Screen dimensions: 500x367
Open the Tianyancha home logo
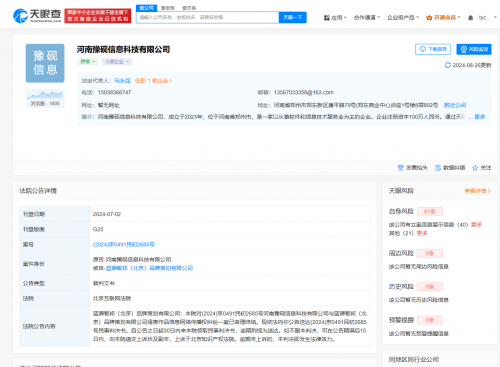(x=37, y=15)
